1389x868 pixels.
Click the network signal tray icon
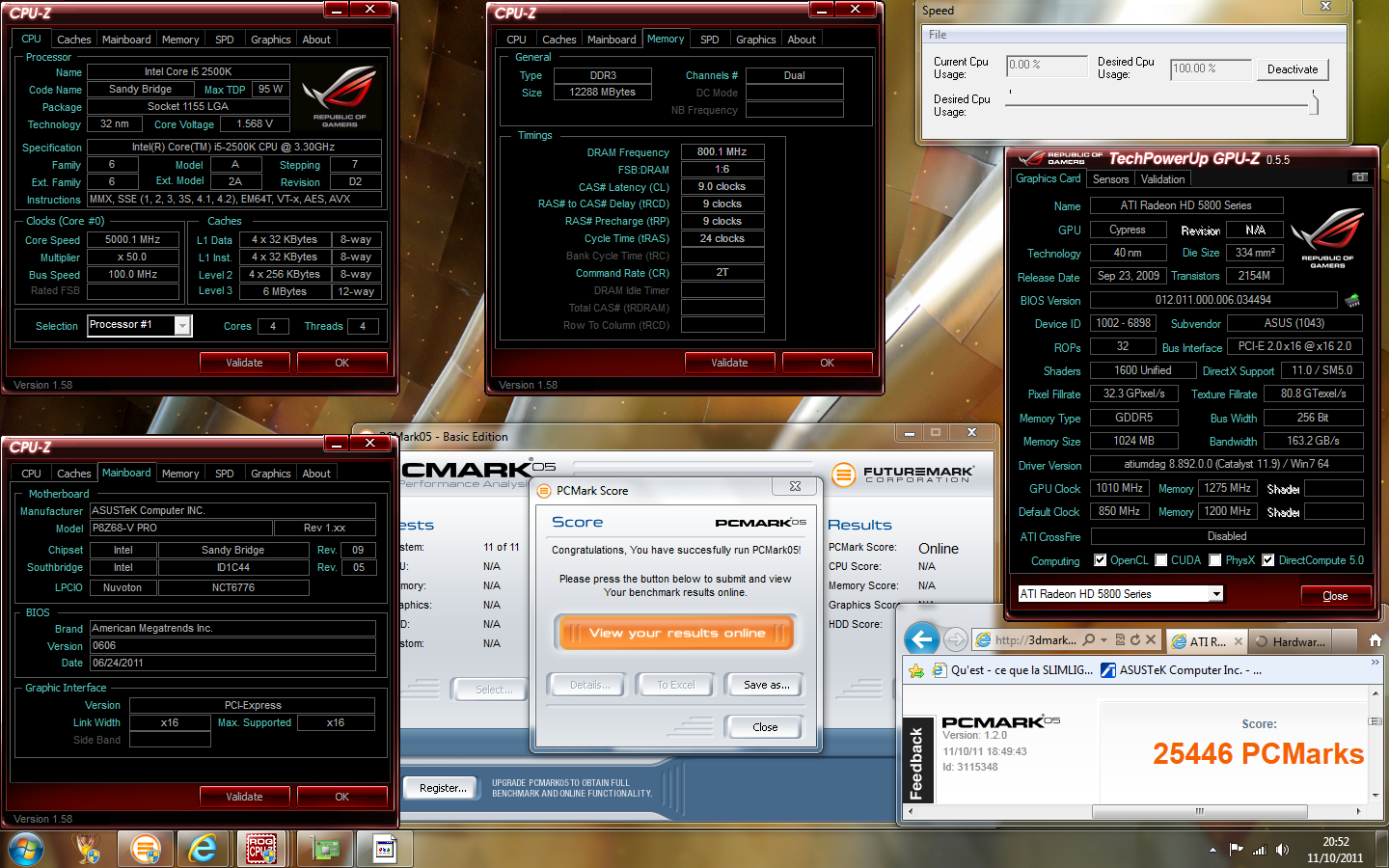(x=1259, y=850)
